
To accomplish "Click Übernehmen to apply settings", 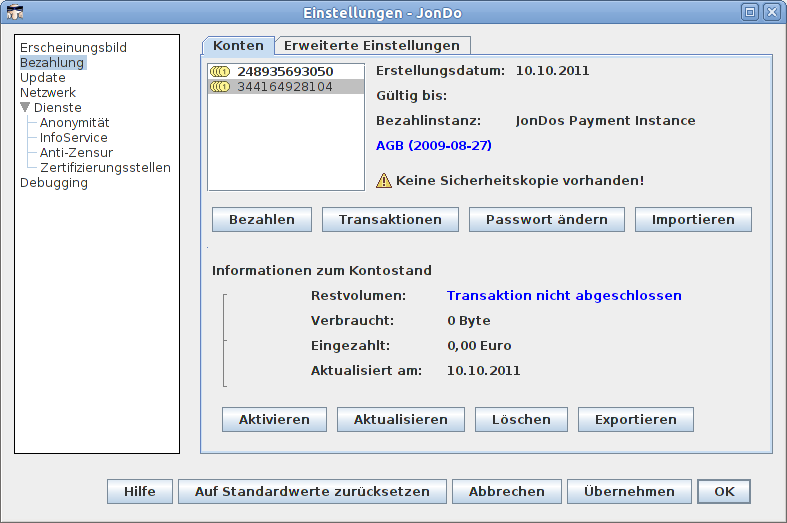I will click(x=629, y=491).
